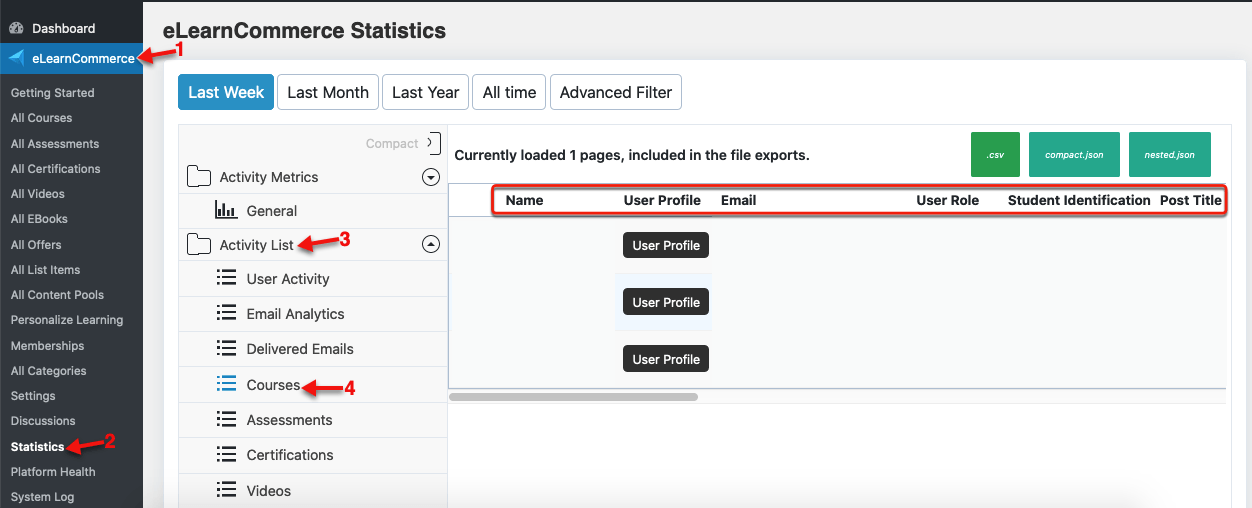1252x508 pixels.
Task: Click the Email Analytics list icon
Action: point(226,314)
